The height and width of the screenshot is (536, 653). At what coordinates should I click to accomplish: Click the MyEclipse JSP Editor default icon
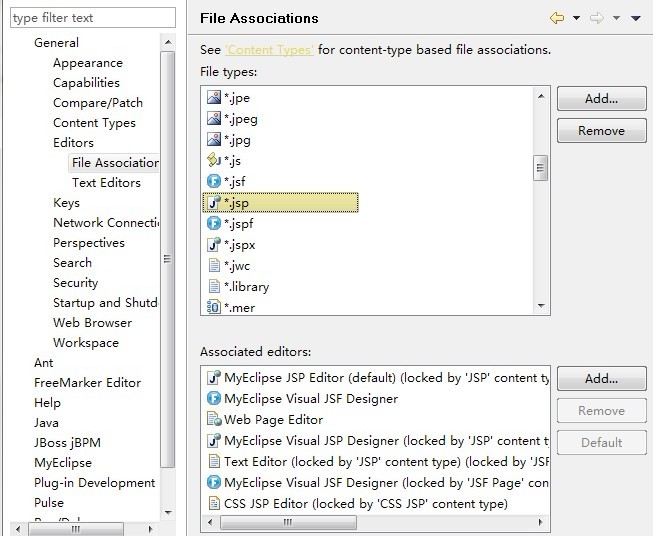[214, 377]
